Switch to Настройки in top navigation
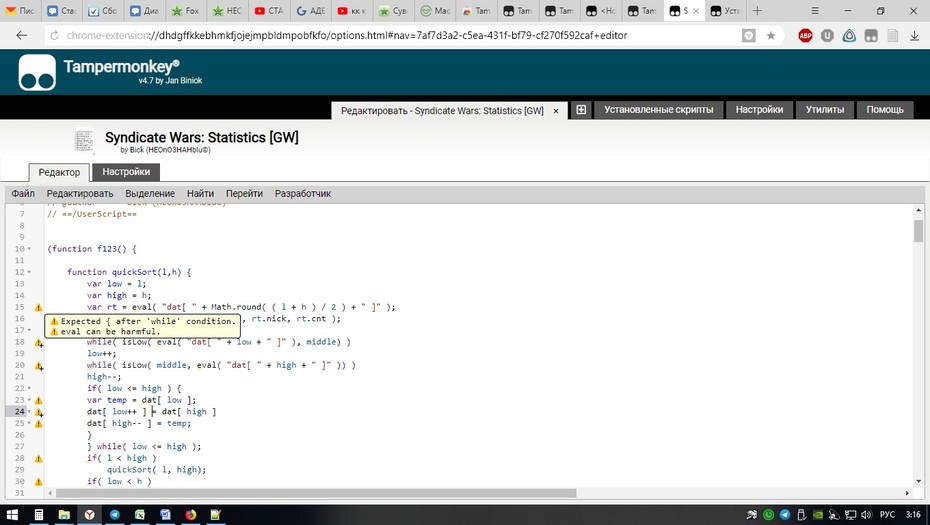The width and height of the screenshot is (930, 525). point(759,110)
